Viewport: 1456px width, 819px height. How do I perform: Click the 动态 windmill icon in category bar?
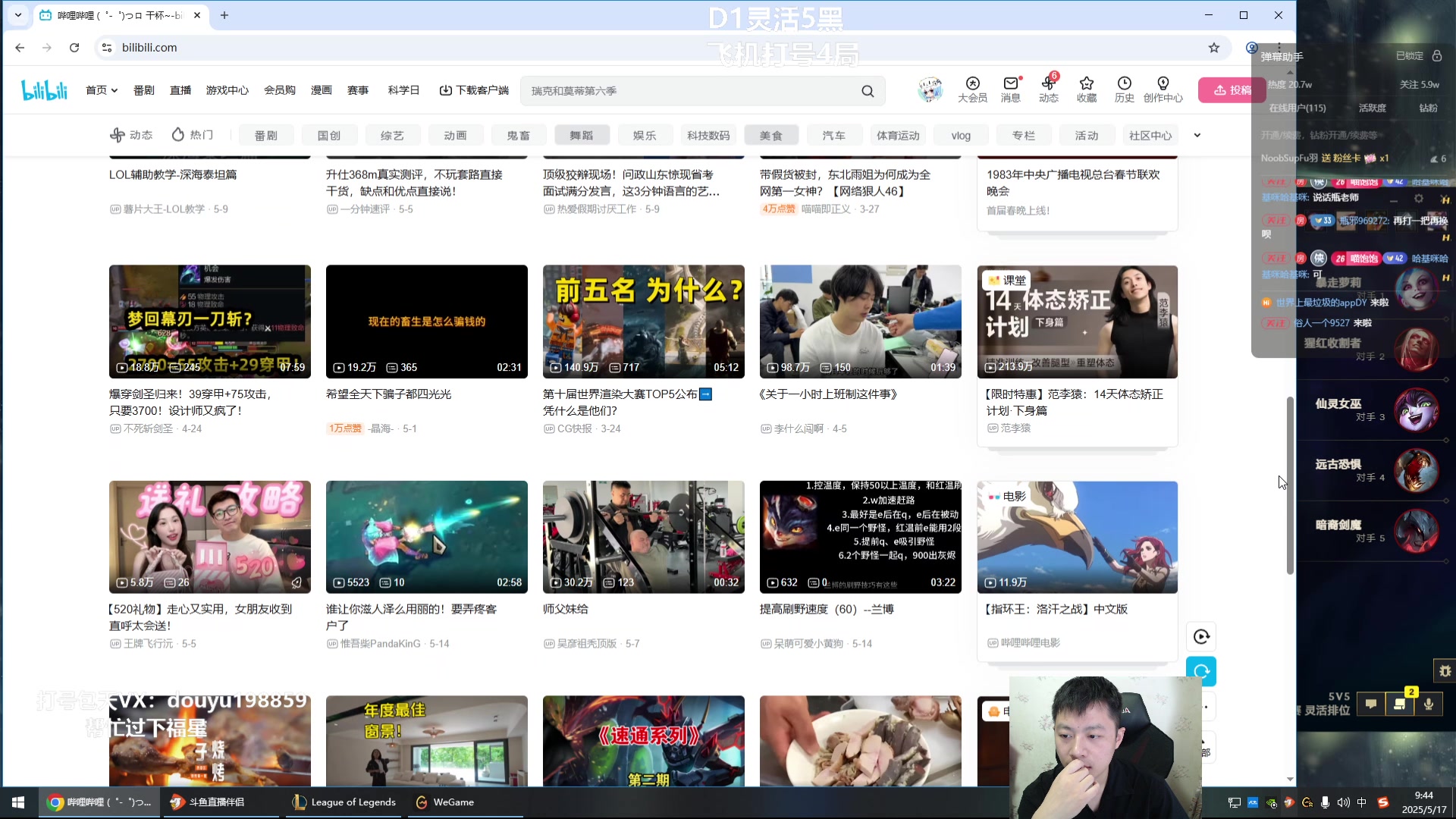[x=118, y=135]
